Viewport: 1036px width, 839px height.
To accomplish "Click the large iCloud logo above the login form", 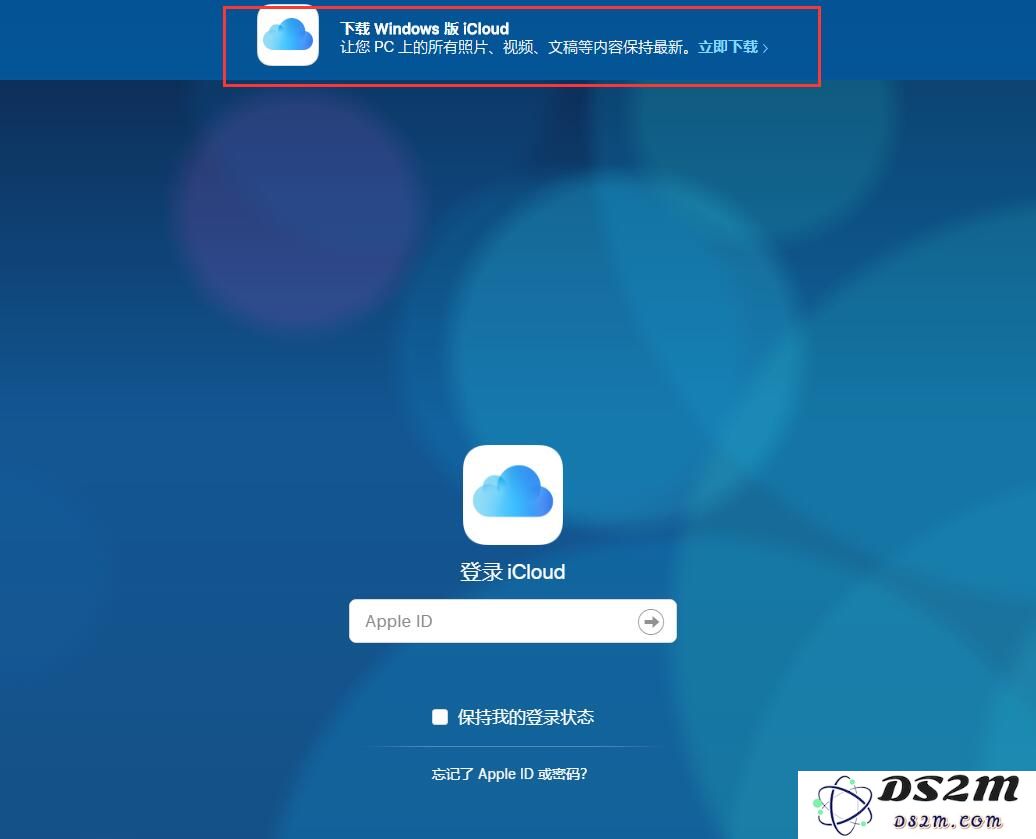I will [x=513, y=495].
